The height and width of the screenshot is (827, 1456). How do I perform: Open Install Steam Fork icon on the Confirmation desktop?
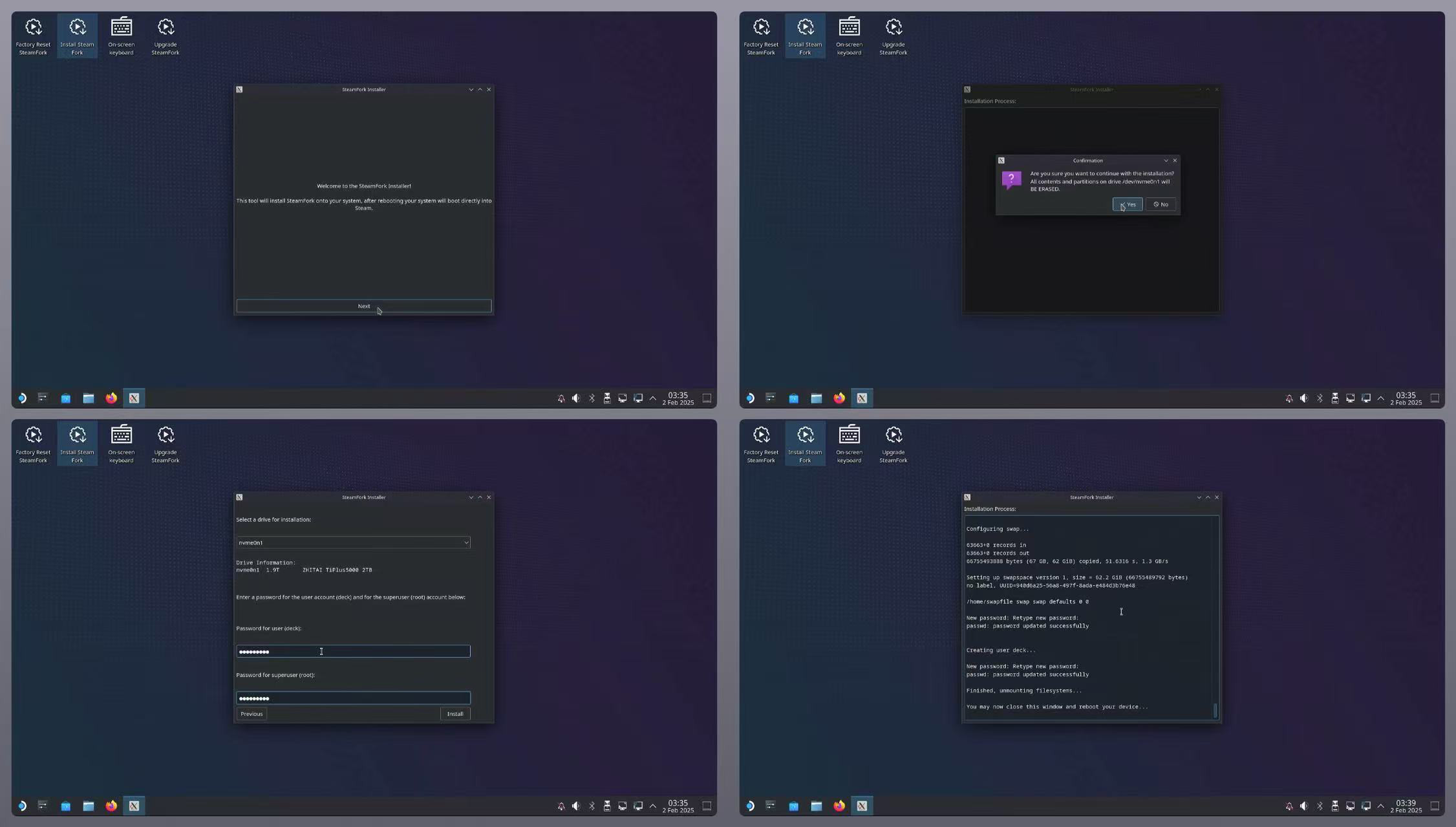click(805, 36)
